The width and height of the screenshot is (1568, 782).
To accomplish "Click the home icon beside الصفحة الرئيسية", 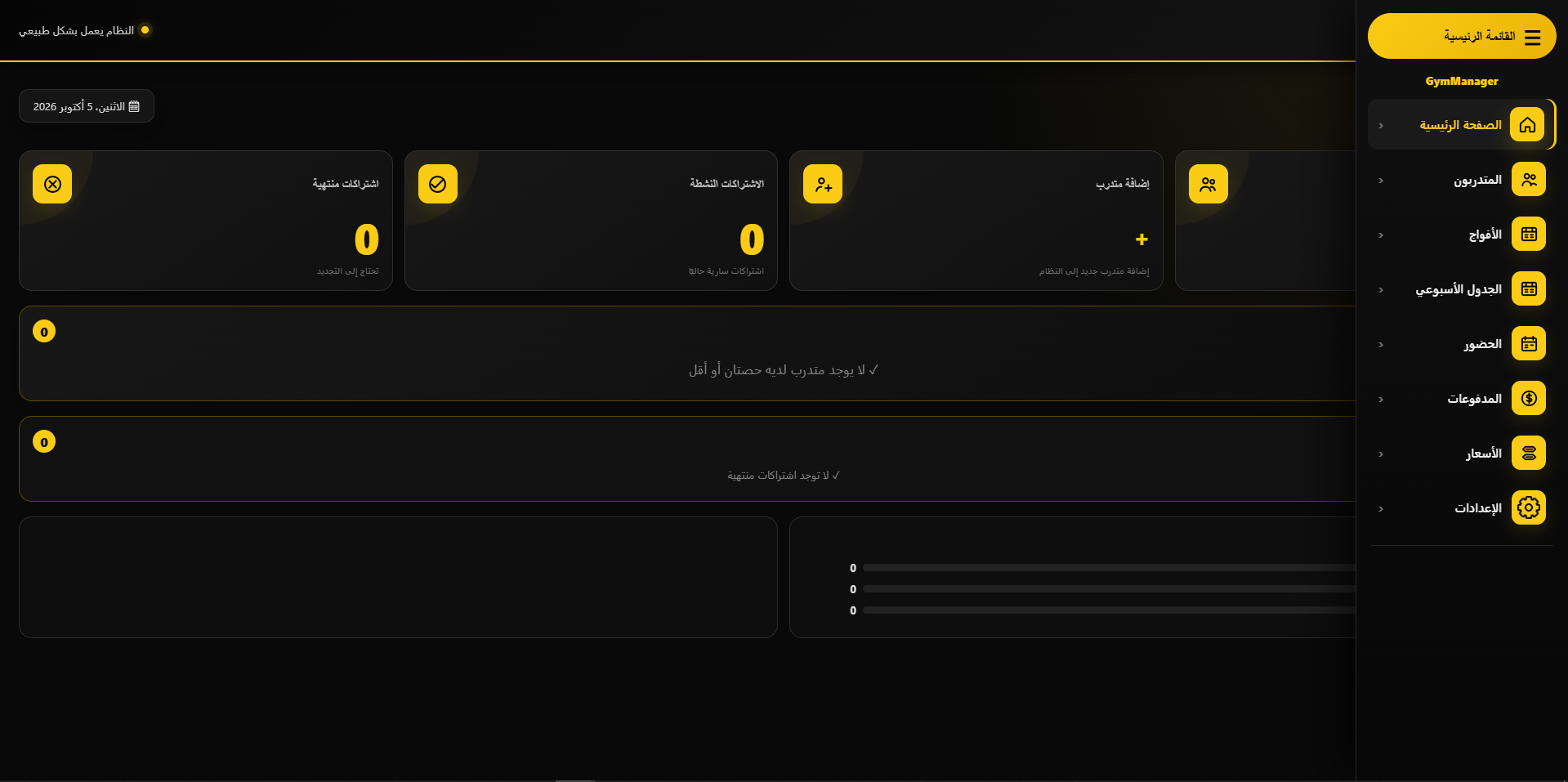I will 1527,125.
